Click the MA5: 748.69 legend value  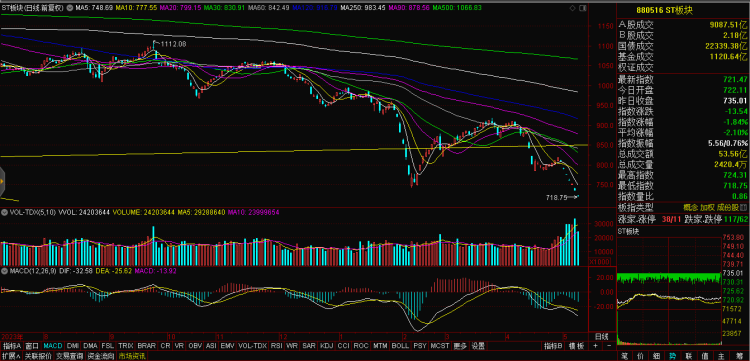[94, 8]
